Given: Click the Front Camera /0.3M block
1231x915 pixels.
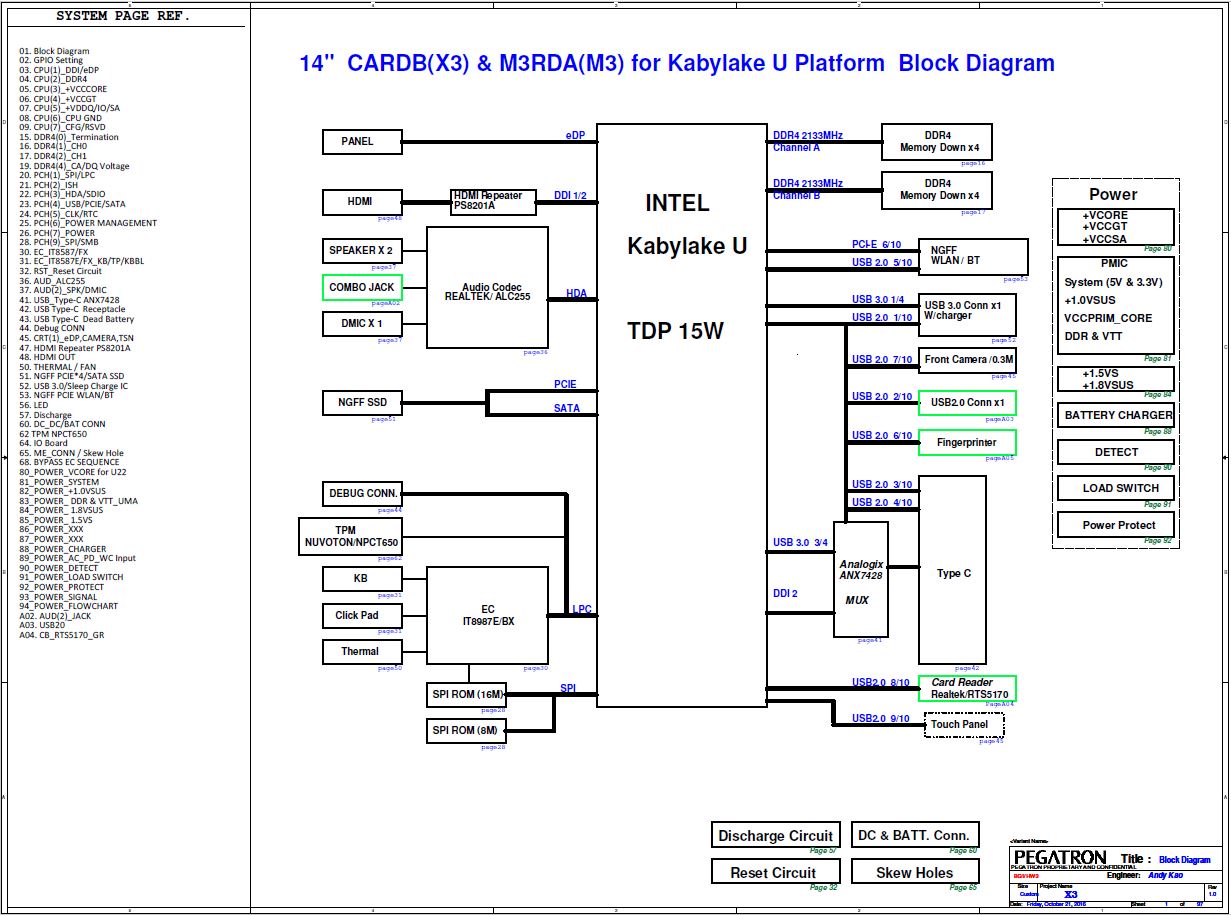Looking at the screenshot, I should [968, 360].
